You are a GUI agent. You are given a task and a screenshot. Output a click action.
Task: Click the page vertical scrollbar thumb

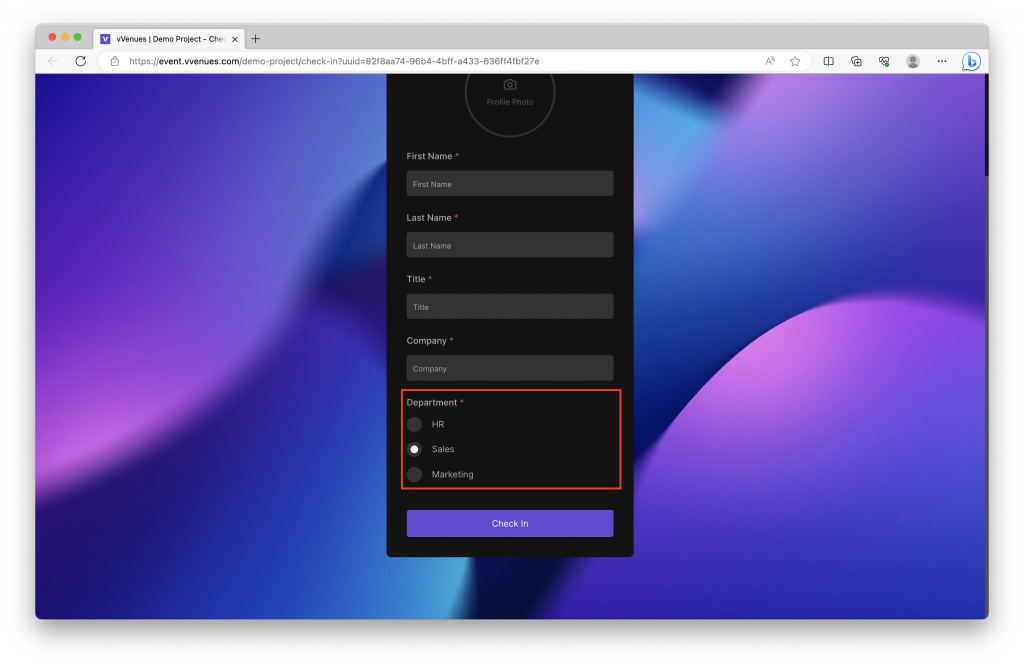click(x=986, y=124)
